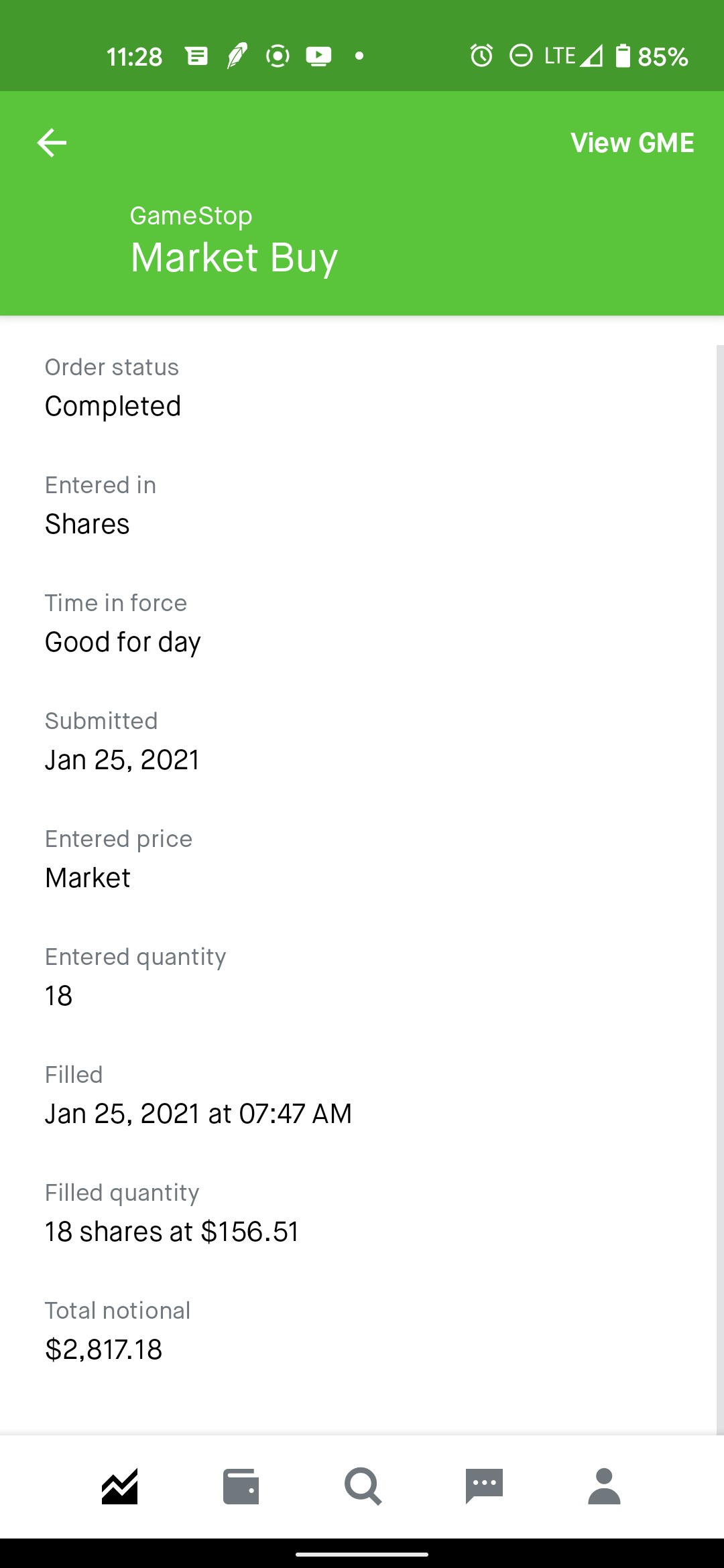Select the filled price text $156.51

coord(249,1232)
